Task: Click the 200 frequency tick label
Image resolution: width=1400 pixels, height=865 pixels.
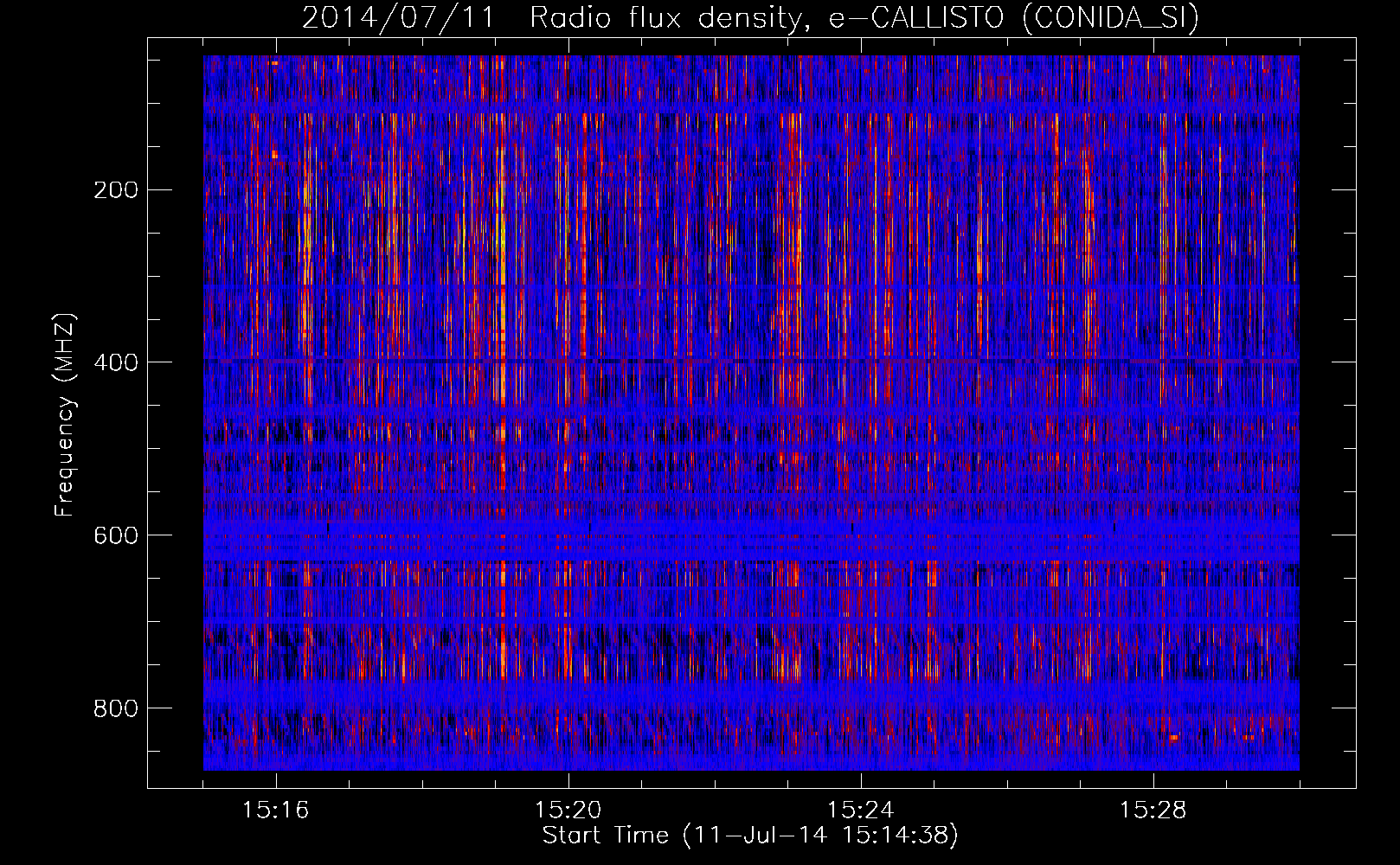Action: (116, 190)
